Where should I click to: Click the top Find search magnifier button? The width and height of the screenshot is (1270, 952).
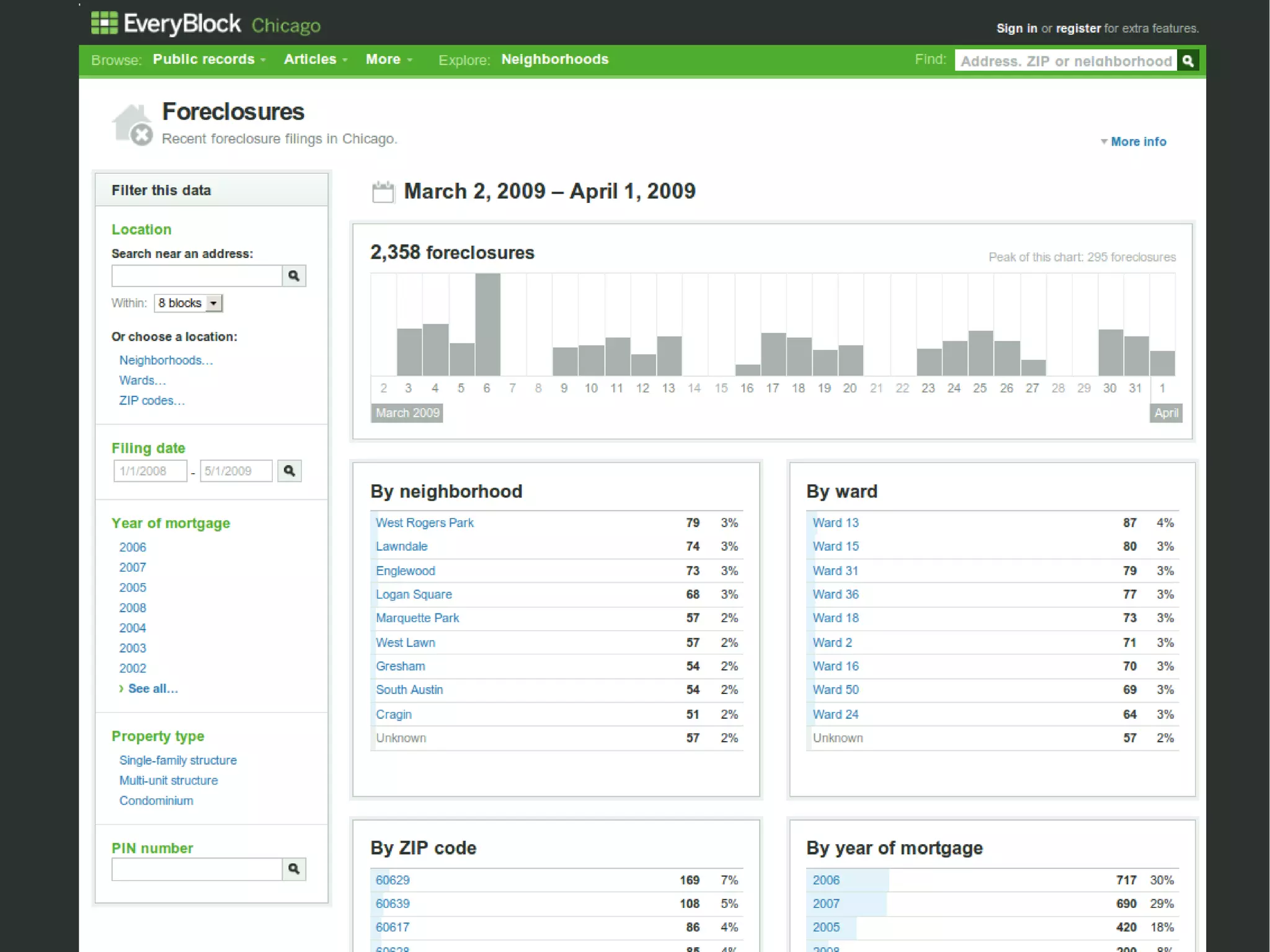click(x=1188, y=61)
